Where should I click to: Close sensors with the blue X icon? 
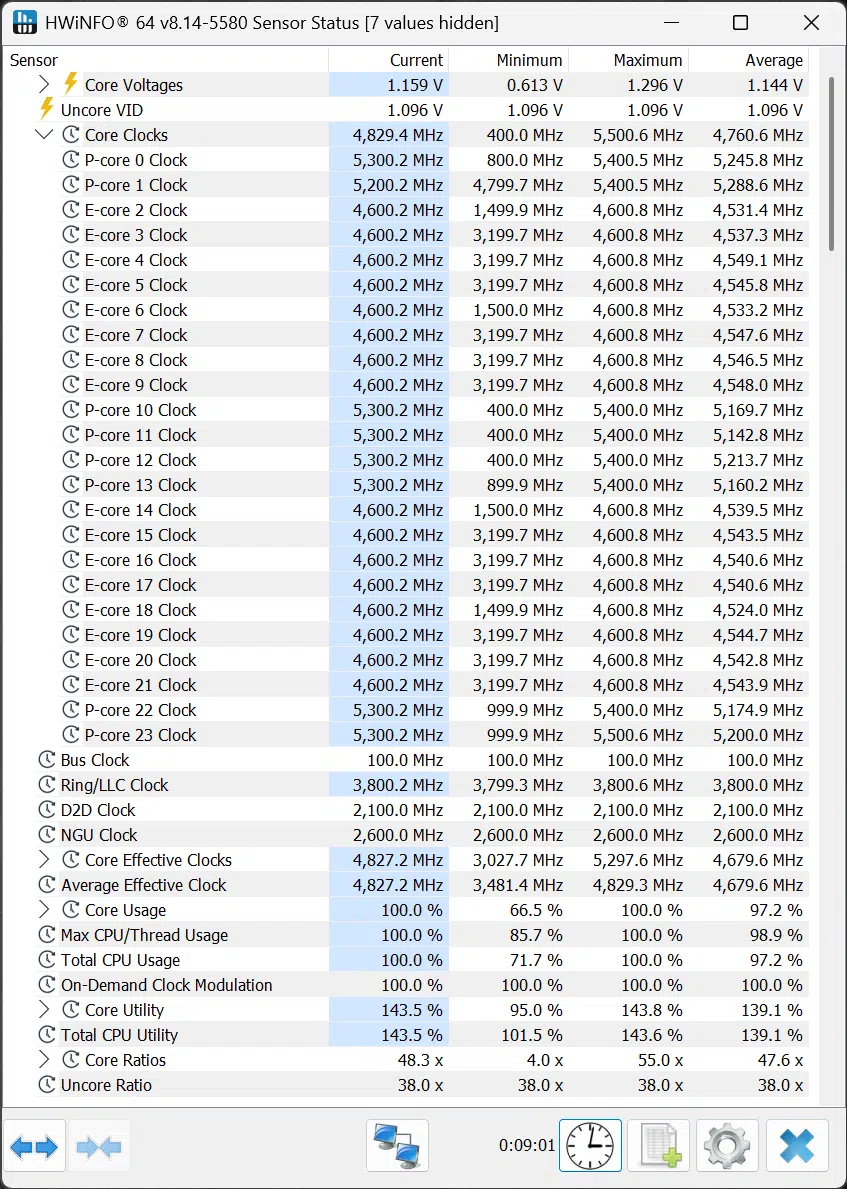click(796, 1146)
